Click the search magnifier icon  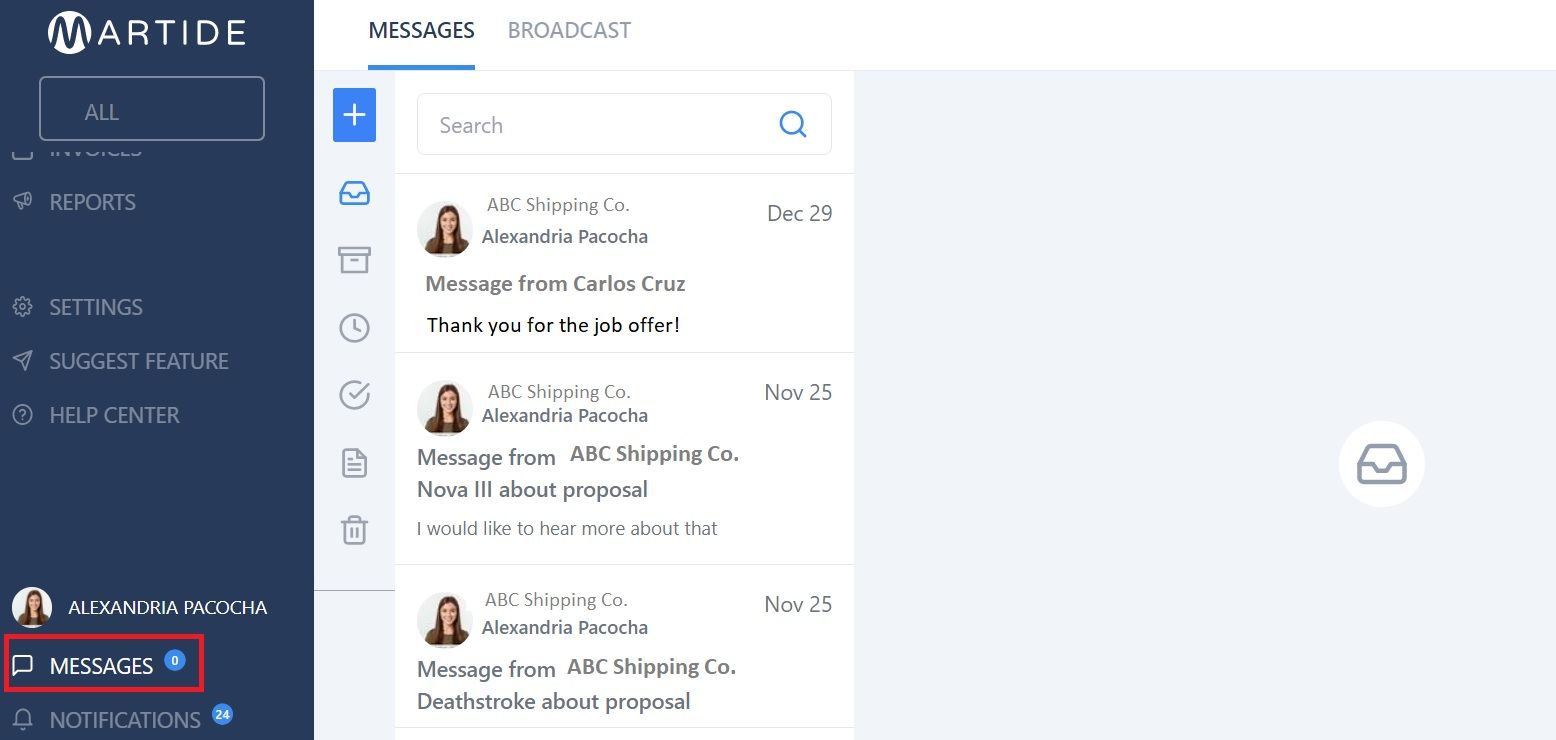click(793, 124)
